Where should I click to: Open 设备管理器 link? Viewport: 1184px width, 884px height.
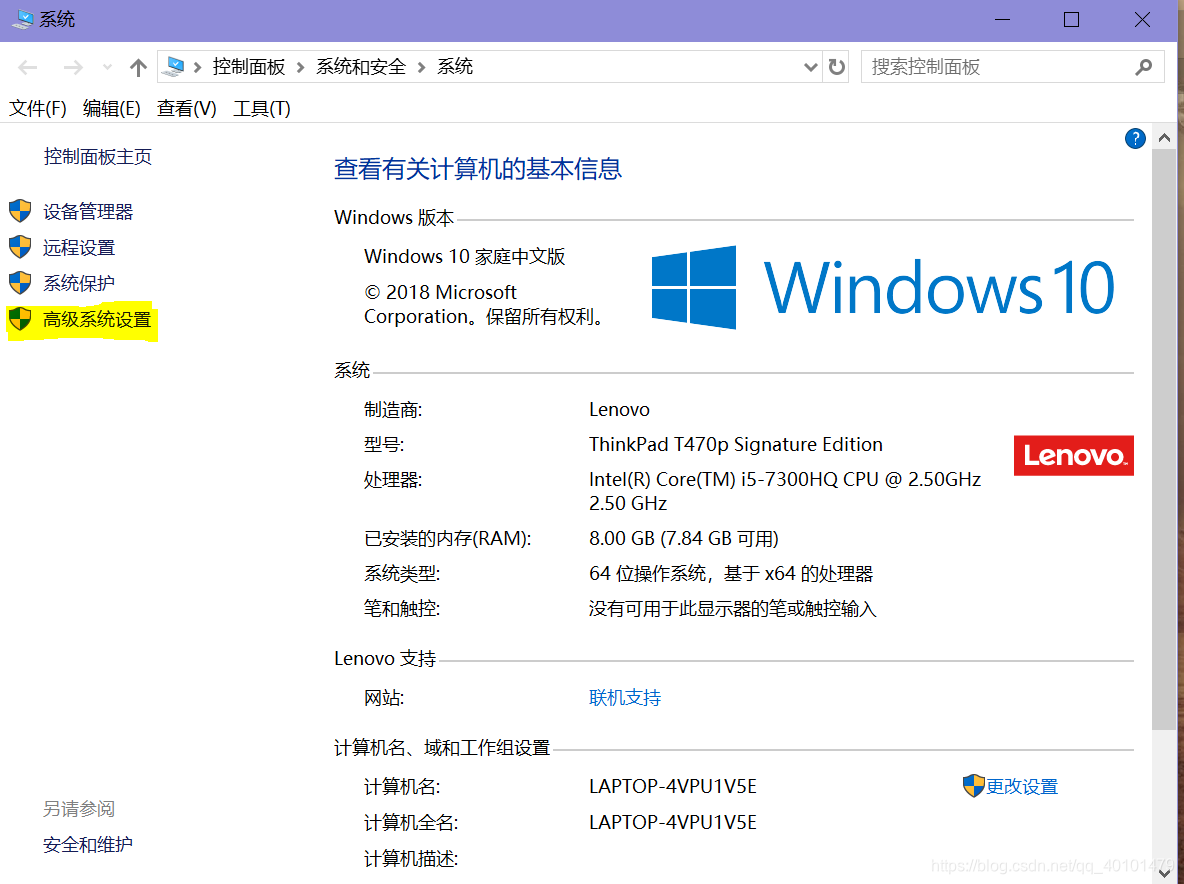[x=88, y=211]
